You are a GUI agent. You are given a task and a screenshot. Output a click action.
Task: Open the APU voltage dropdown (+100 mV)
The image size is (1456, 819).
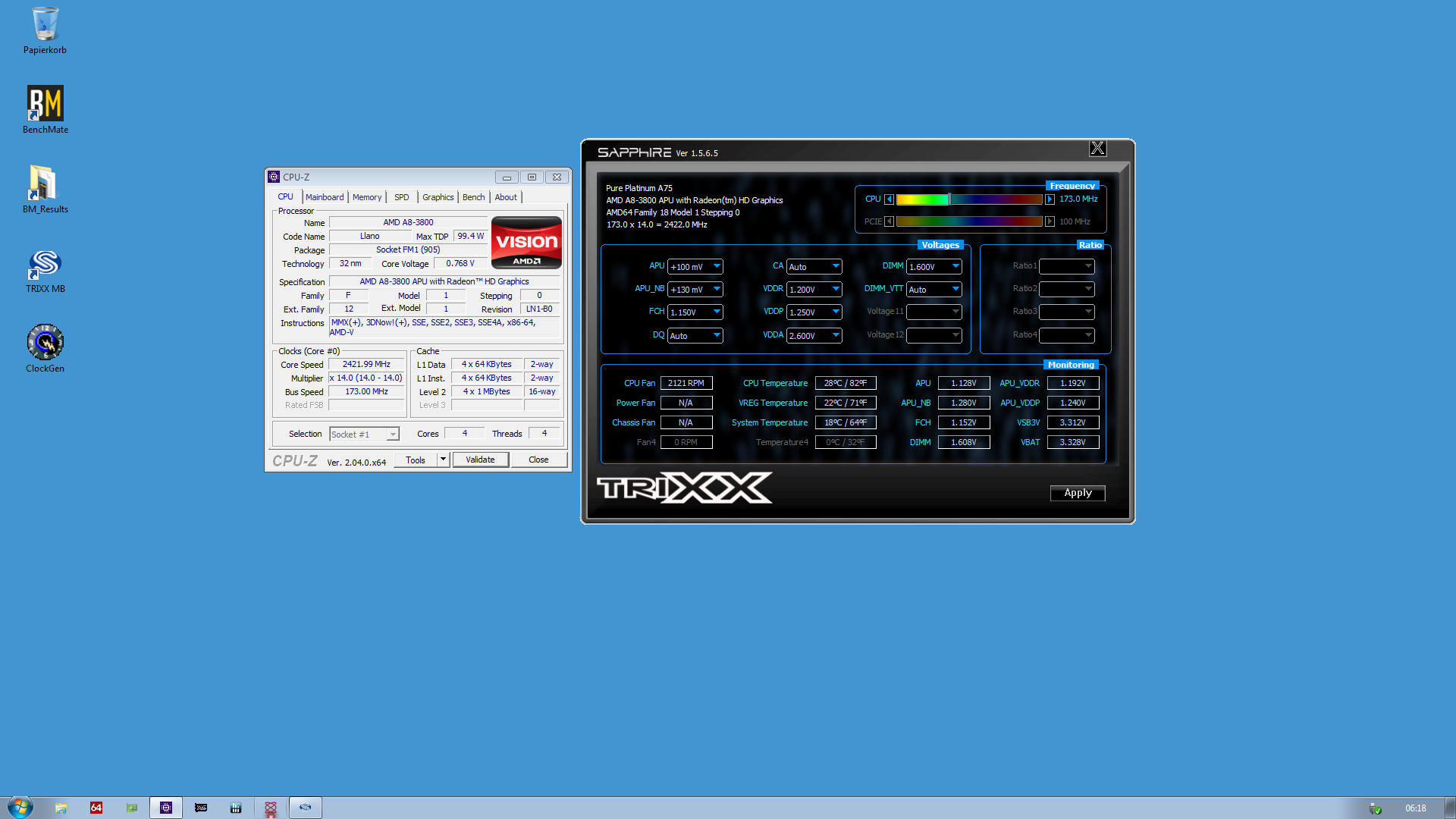coord(695,267)
